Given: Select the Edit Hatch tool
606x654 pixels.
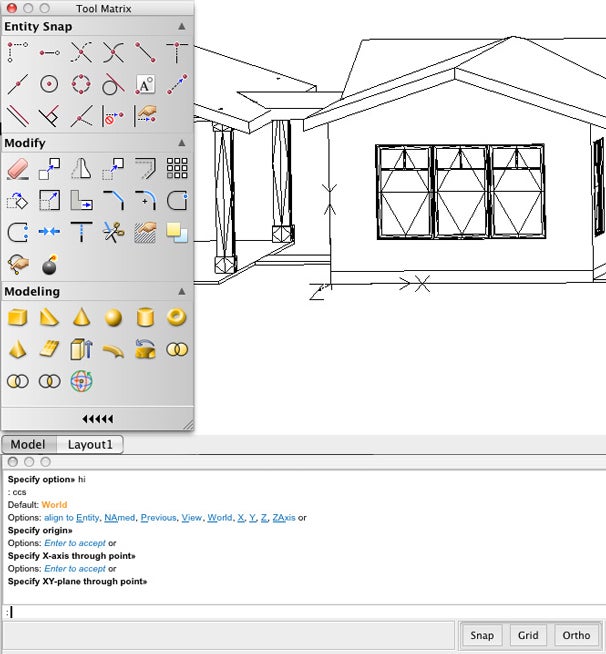Looking at the screenshot, I should [x=145, y=232].
